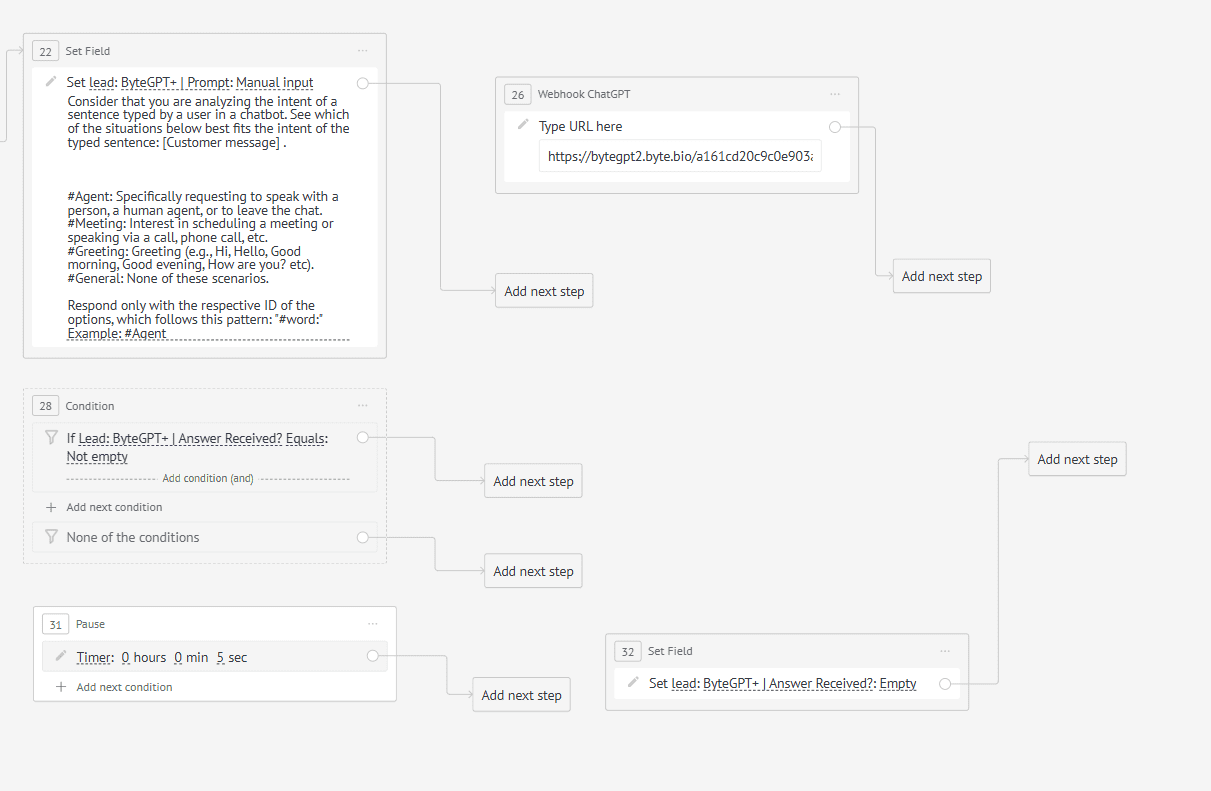
Task: Click the plus icon in the Condition step
Action: [x=51, y=507]
